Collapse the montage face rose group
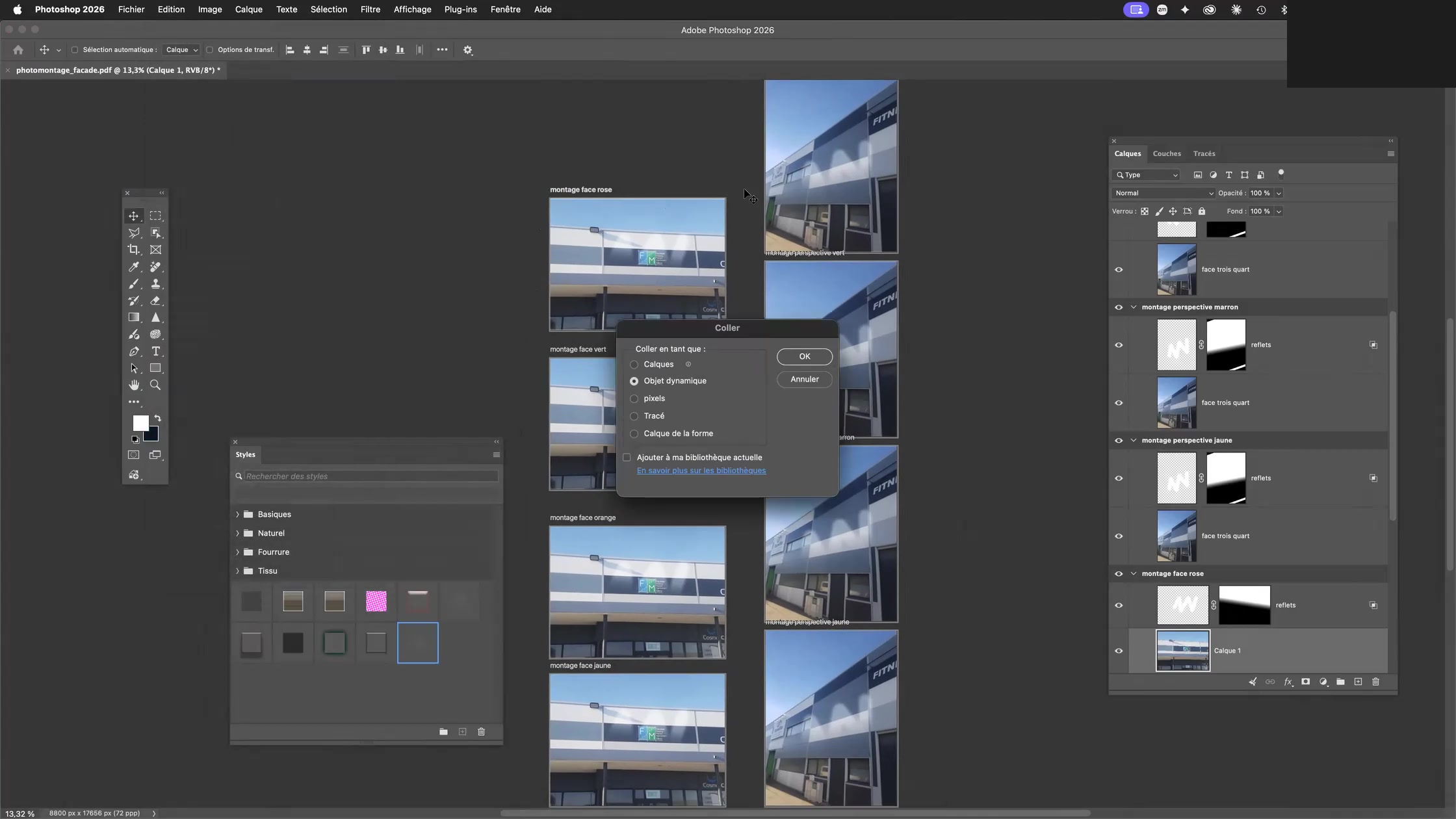1456x819 pixels. tap(1134, 573)
